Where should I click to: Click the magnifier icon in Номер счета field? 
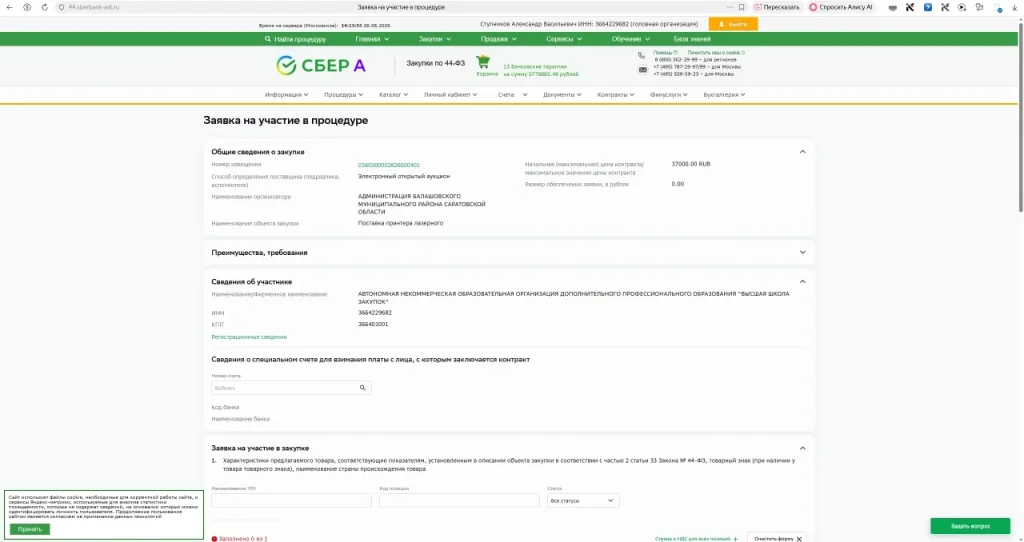(362, 388)
